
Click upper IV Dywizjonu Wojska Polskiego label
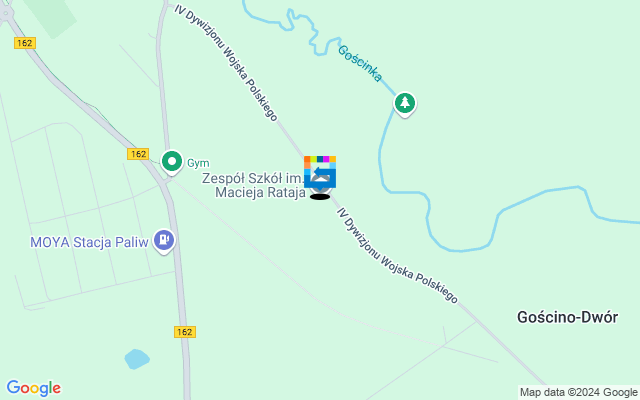click(227, 62)
